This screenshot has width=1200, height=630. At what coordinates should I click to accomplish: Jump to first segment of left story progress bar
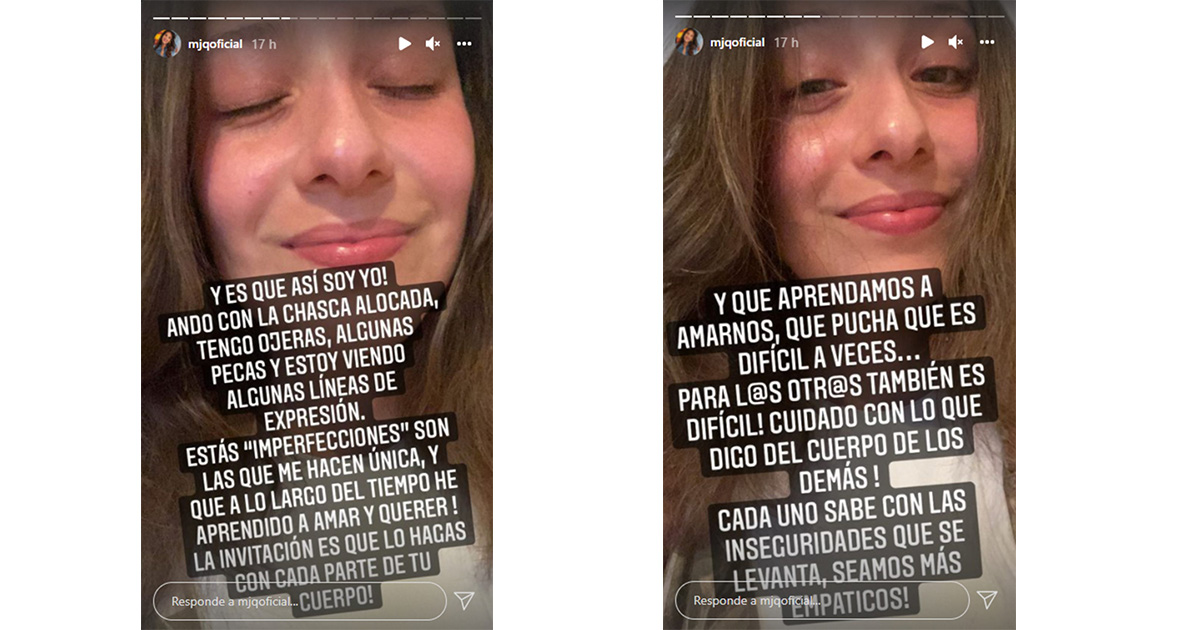(x=161, y=18)
